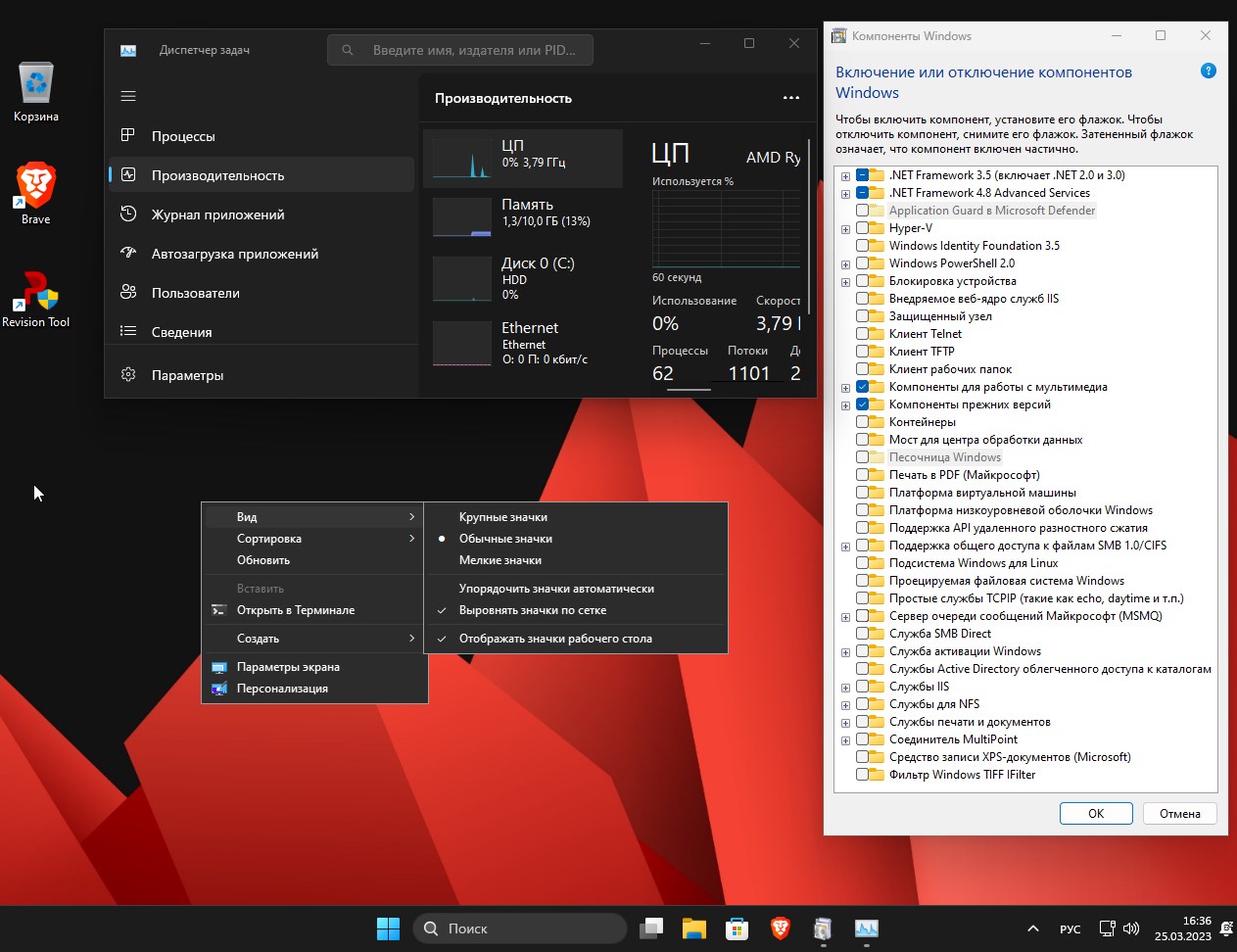This screenshot has width=1237, height=952.
Task: Expand the Службы IIS node
Action: (845, 688)
